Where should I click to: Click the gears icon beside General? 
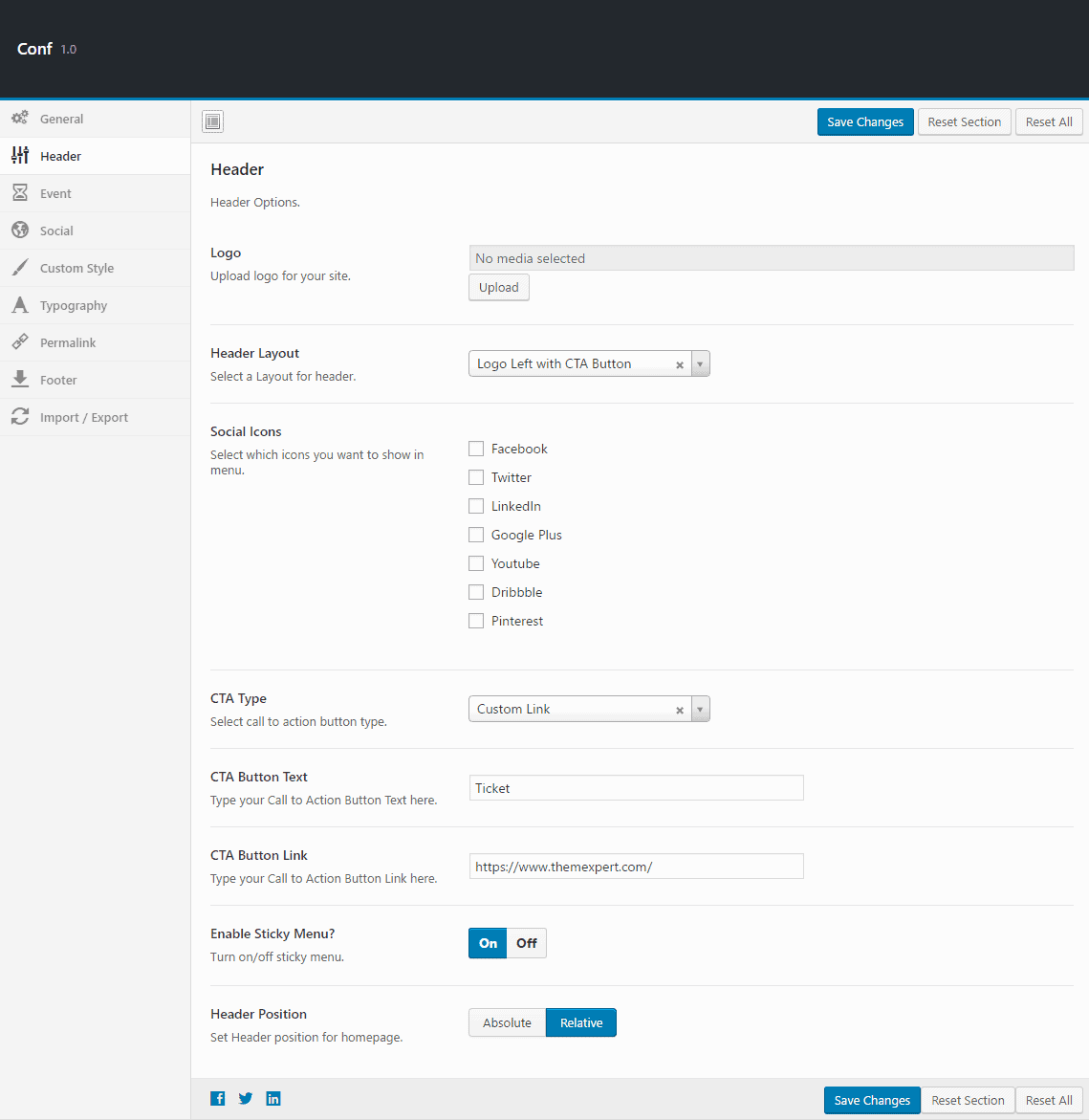click(20, 119)
